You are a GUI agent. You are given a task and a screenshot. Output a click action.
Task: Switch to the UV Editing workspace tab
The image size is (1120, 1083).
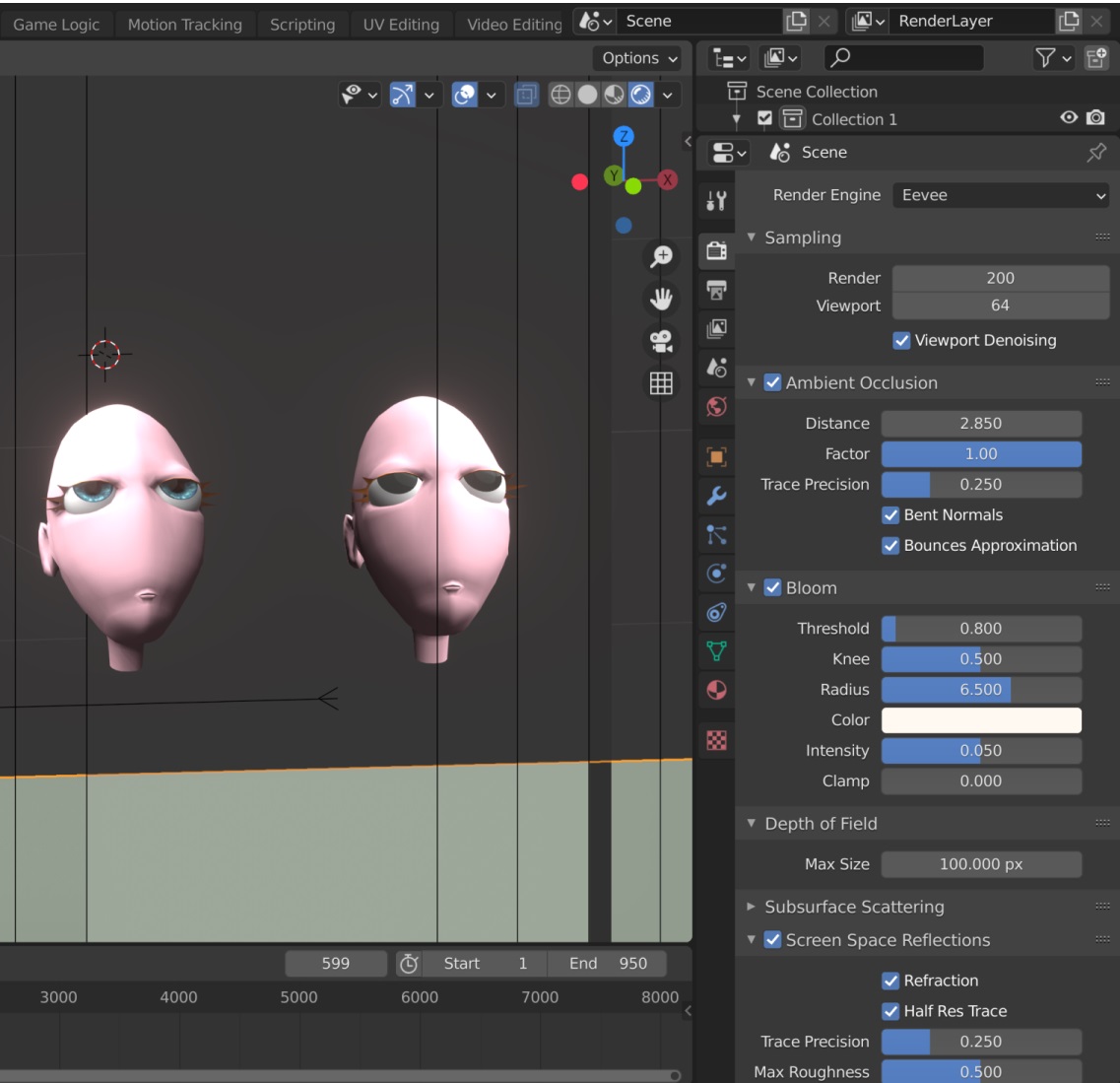[x=401, y=25]
